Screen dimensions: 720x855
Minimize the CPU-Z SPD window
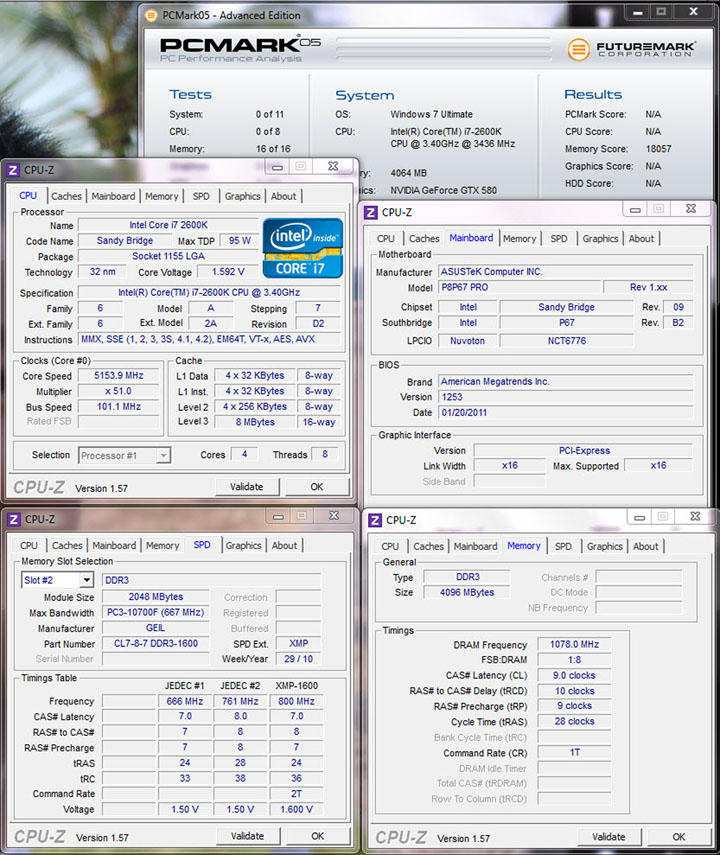(278, 516)
